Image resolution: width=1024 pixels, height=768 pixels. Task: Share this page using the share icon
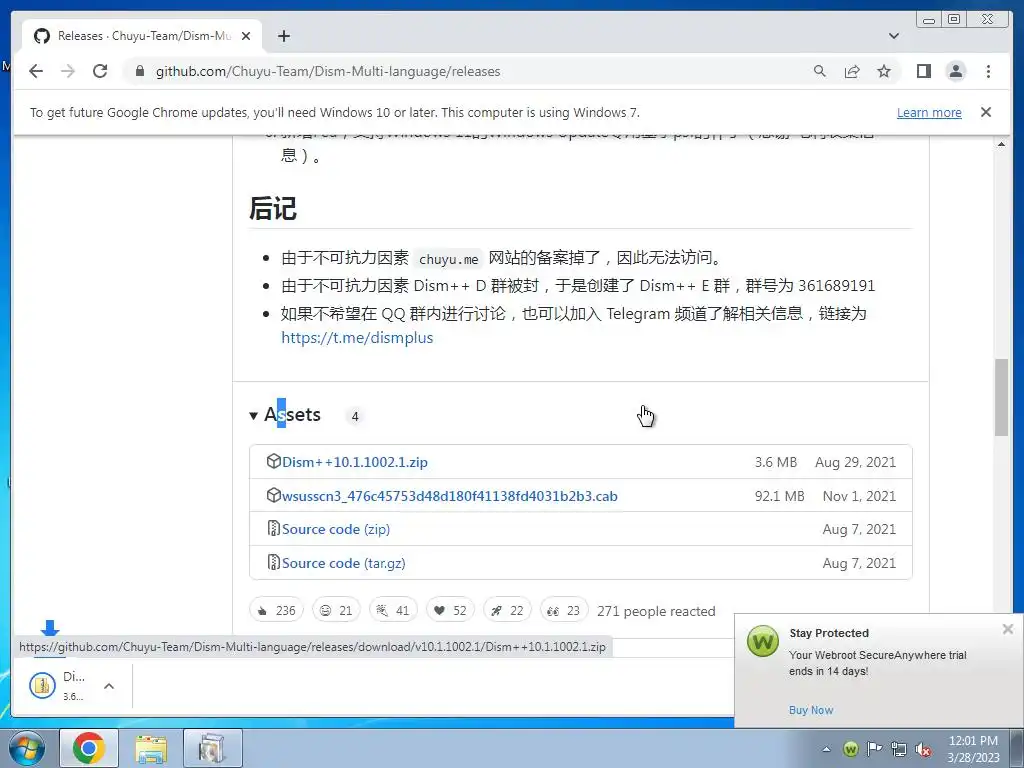point(852,71)
